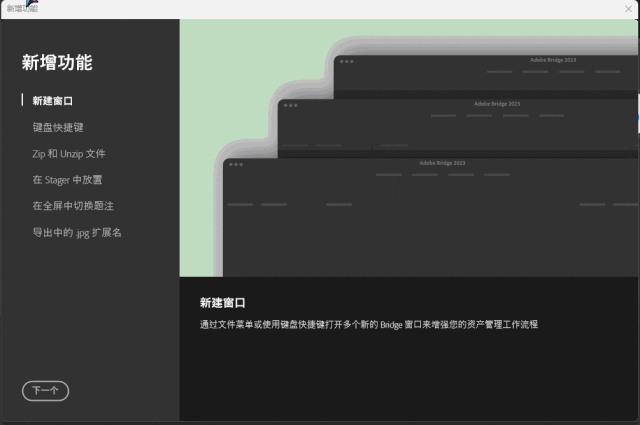The width and height of the screenshot is (640, 425).
Task: Click the 新增功能 heading
Action: pyautogui.click(x=57, y=62)
